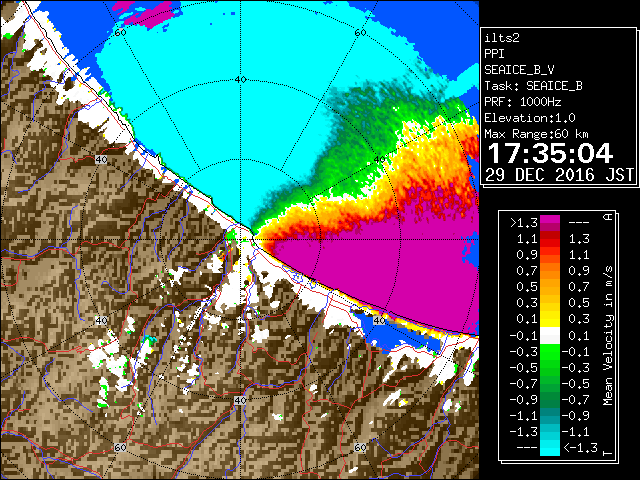Click the 60 km ring label at southeast
The image size is (640, 480).
pyautogui.click(x=360, y=447)
